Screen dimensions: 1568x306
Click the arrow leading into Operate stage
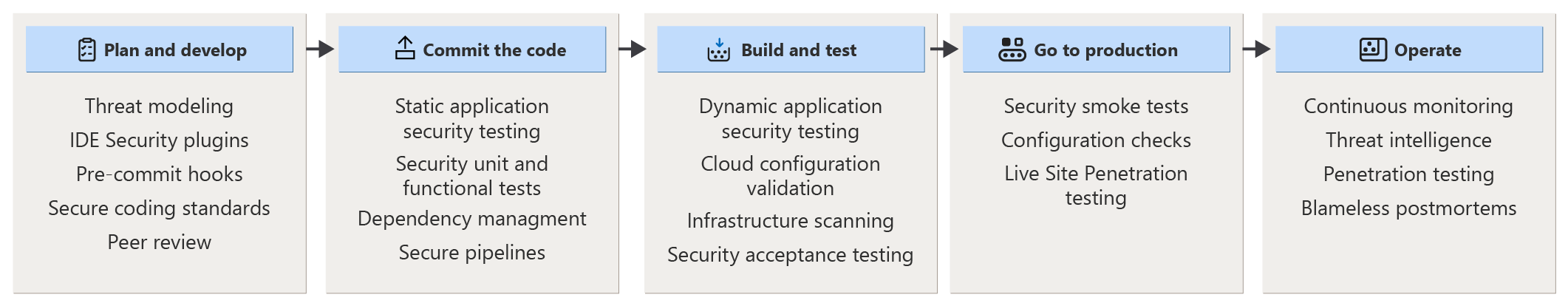click(x=1255, y=50)
